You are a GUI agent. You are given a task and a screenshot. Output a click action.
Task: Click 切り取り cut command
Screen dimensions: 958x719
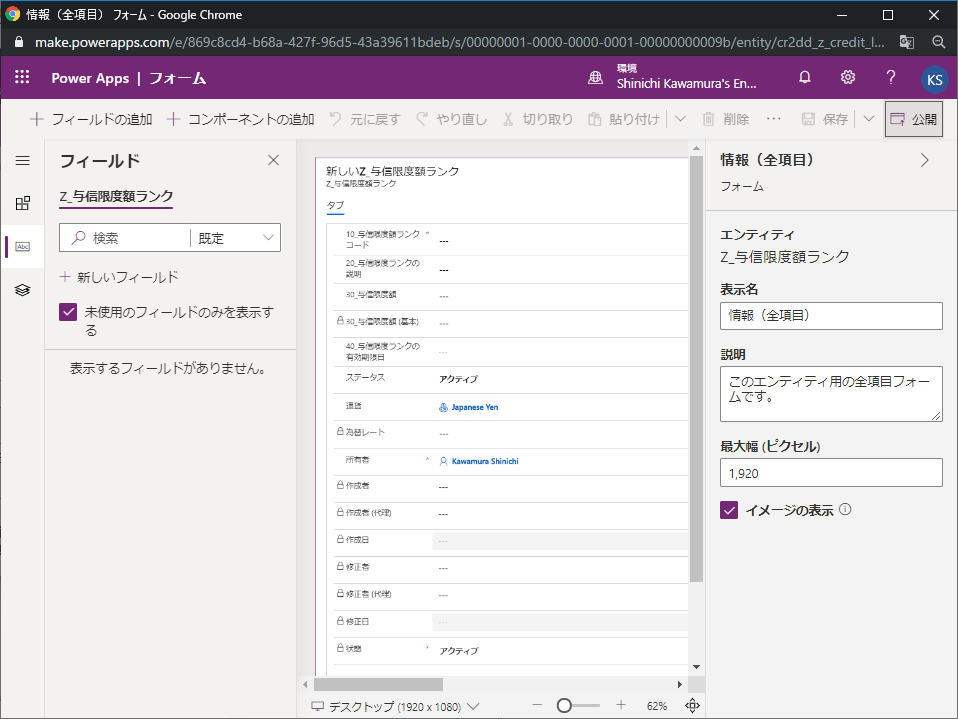[x=538, y=119]
